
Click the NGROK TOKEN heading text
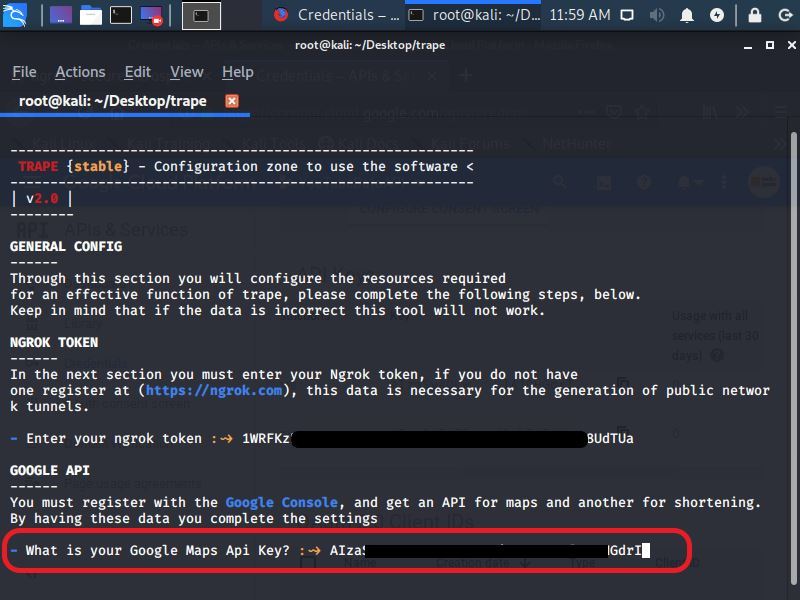pyautogui.click(x=54, y=342)
